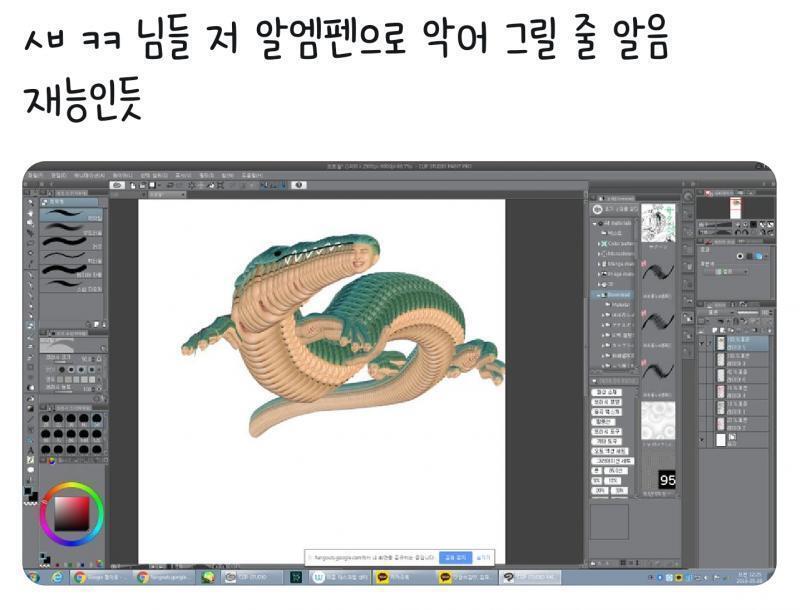The width and height of the screenshot is (800, 610).
Task: Click the New document icon in command bar
Action: pos(133,185)
